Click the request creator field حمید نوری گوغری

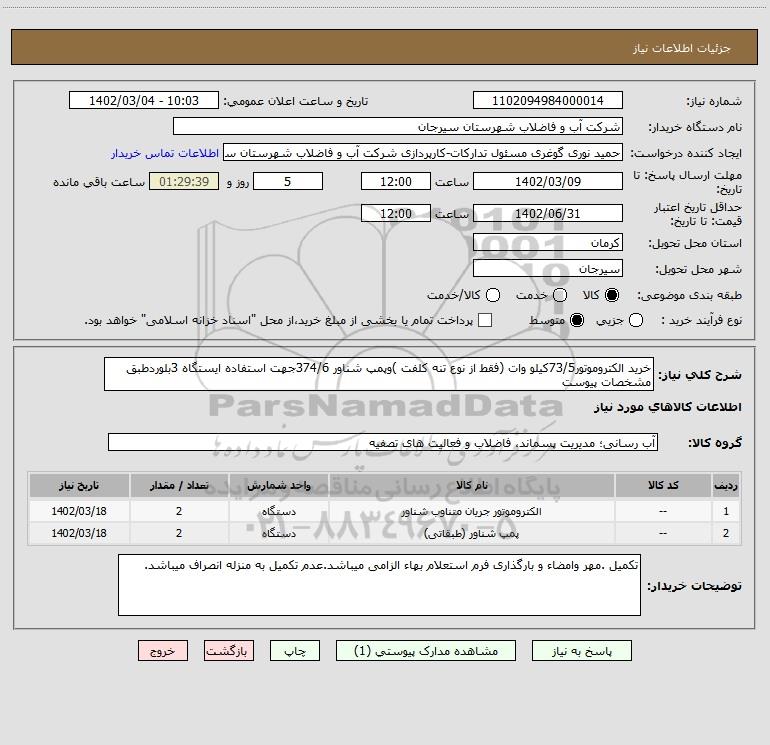(423, 152)
